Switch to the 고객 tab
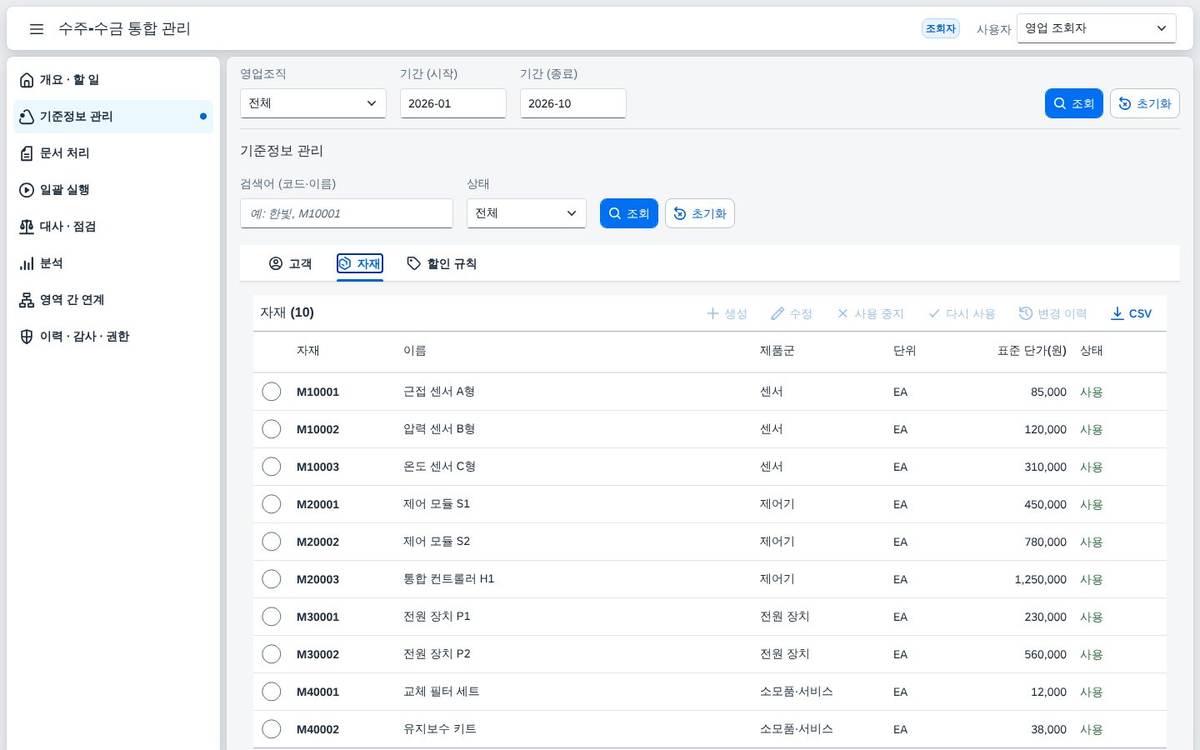Viewport: 1200px width, 750px height. [291, 264]
